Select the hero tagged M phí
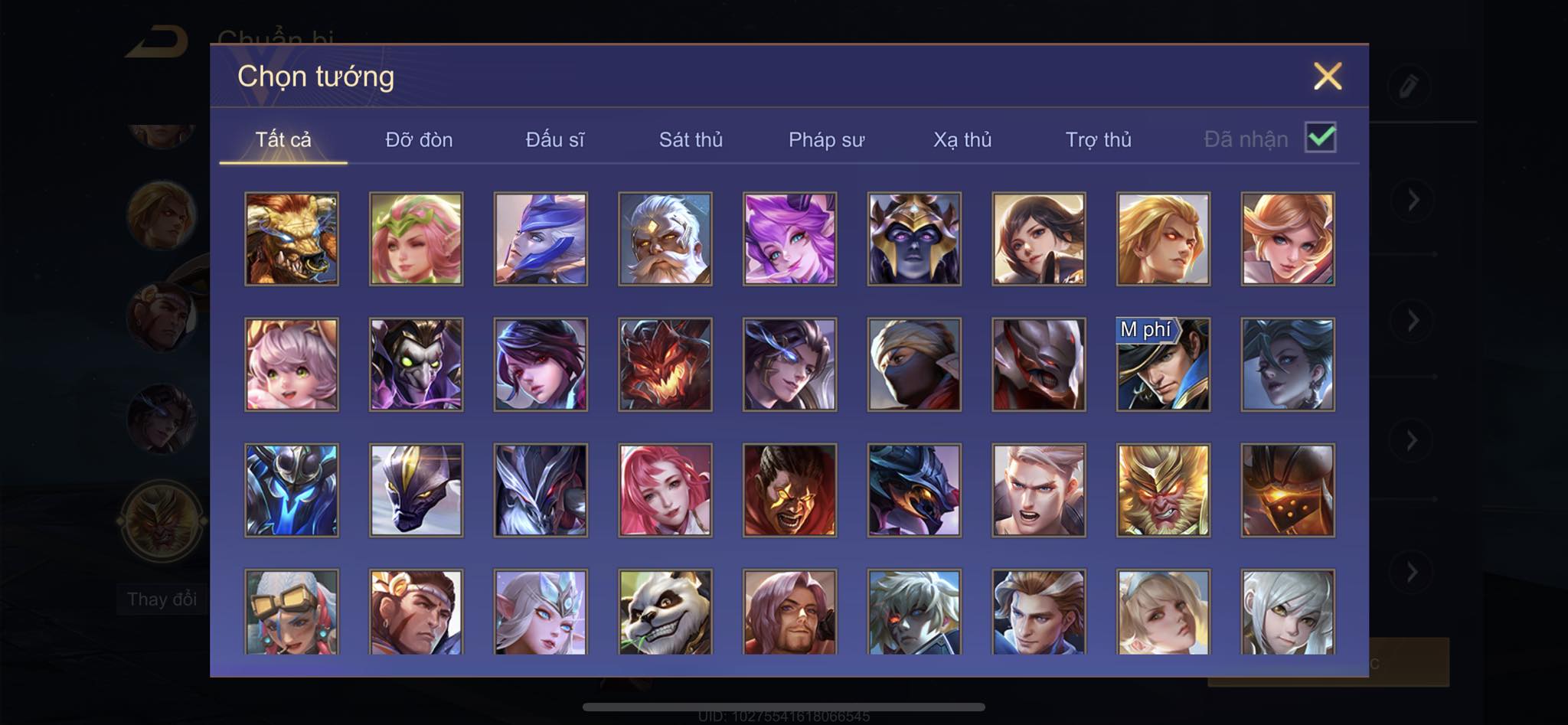1568x725 pixels. (1163, 364)
